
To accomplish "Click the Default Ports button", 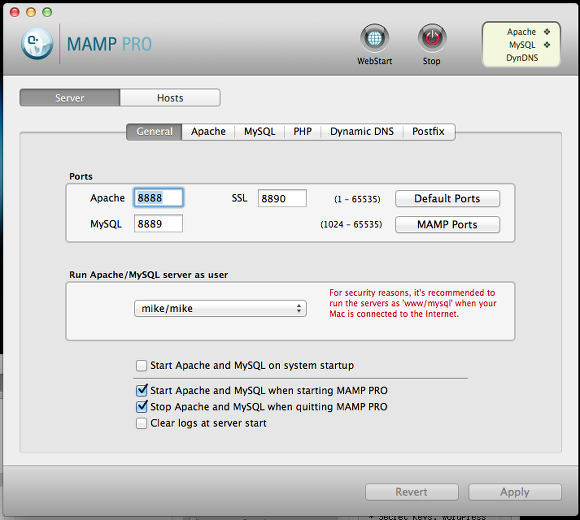I will [447, 199].
